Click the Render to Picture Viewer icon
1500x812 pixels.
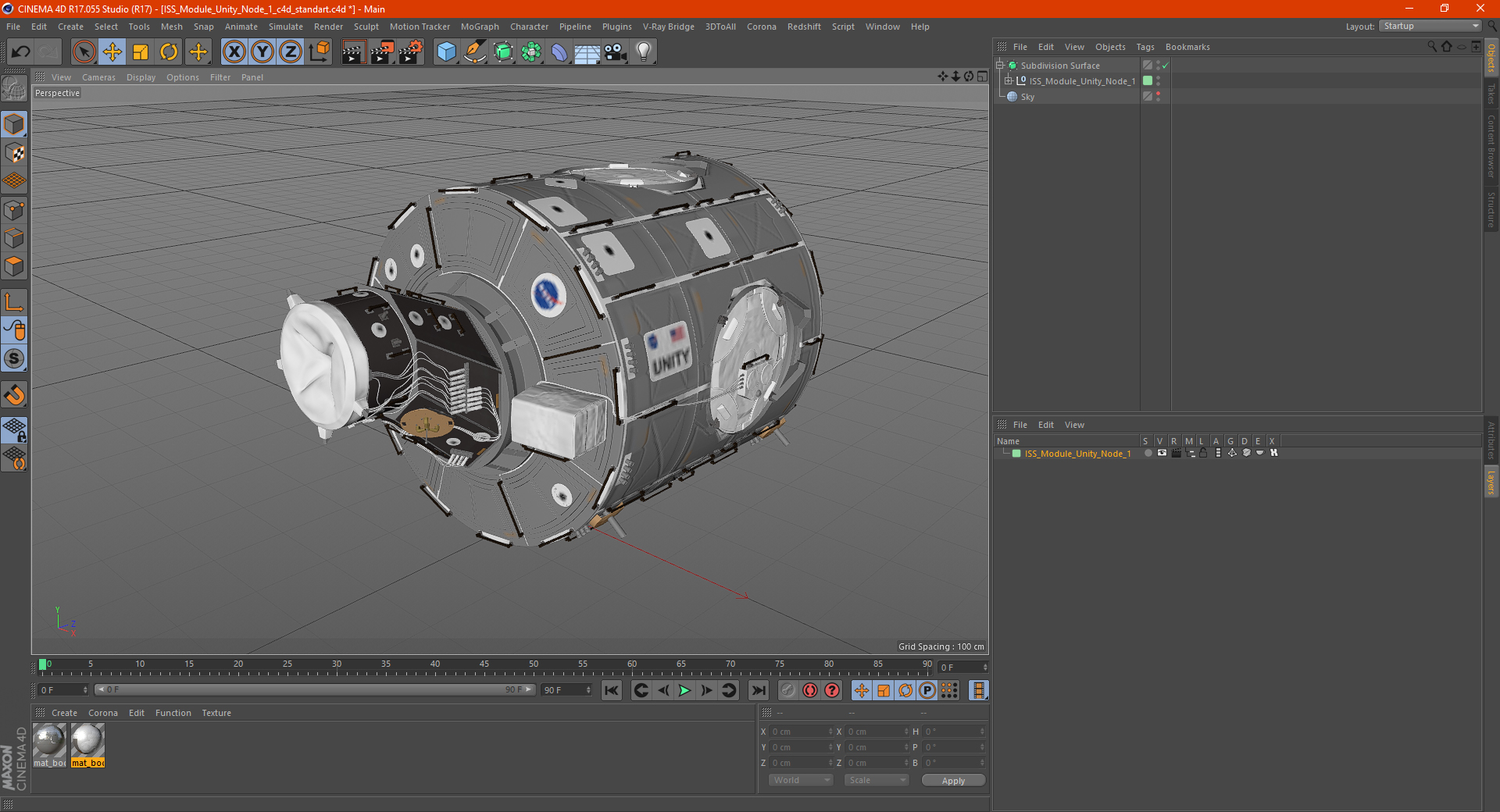pos(382,52)
